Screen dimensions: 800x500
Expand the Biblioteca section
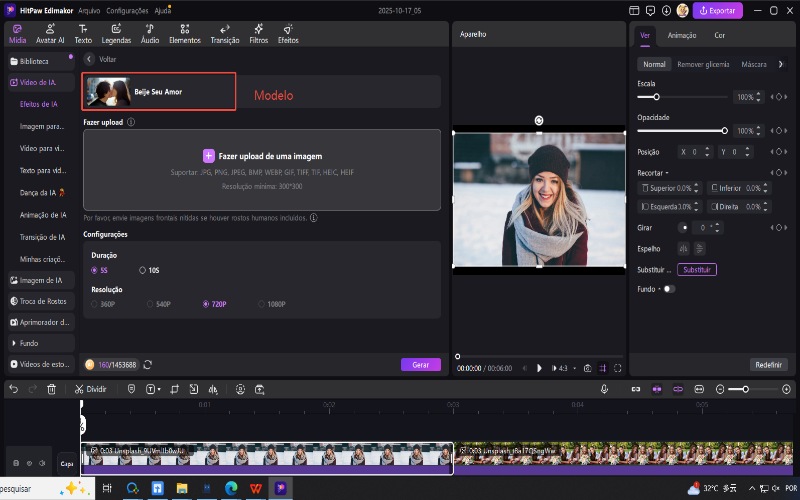(41, 61)
